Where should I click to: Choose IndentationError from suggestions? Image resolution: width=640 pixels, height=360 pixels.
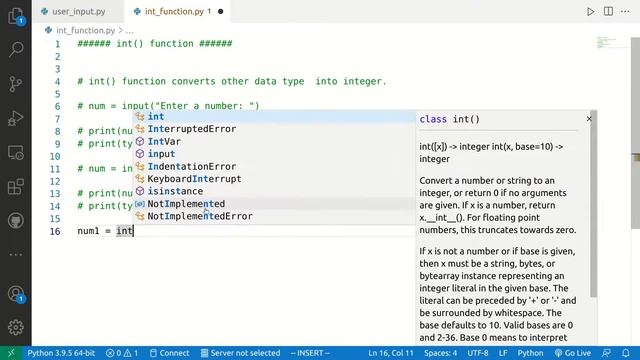(x=274, y=167)
